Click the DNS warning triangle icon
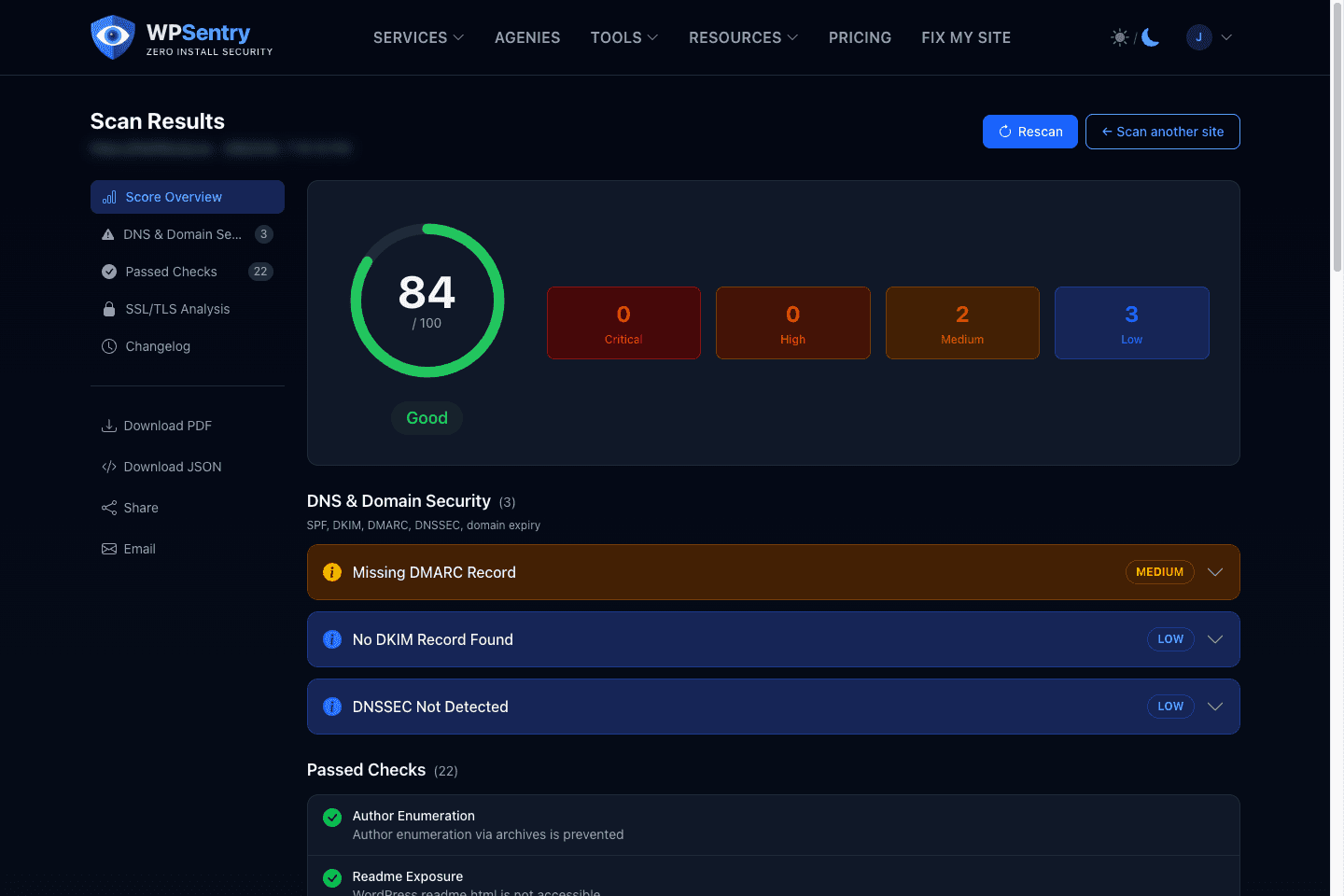The width and height of the screenshot is (1344, 896). (x=108, y=234)
